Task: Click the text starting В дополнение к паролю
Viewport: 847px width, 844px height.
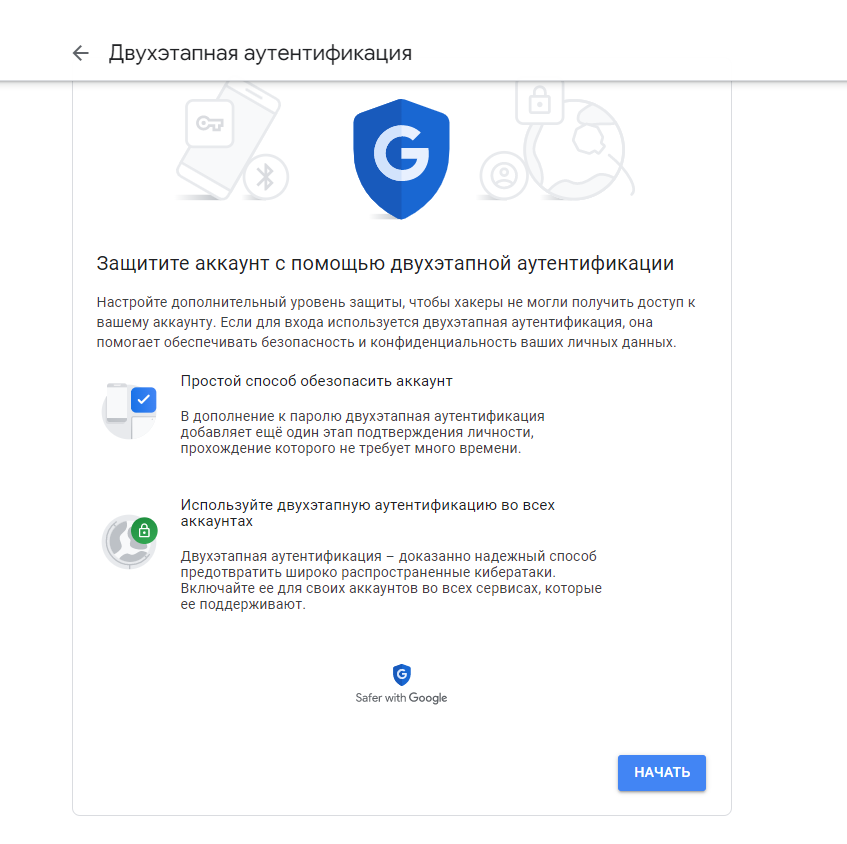Action: click(362, 432)
